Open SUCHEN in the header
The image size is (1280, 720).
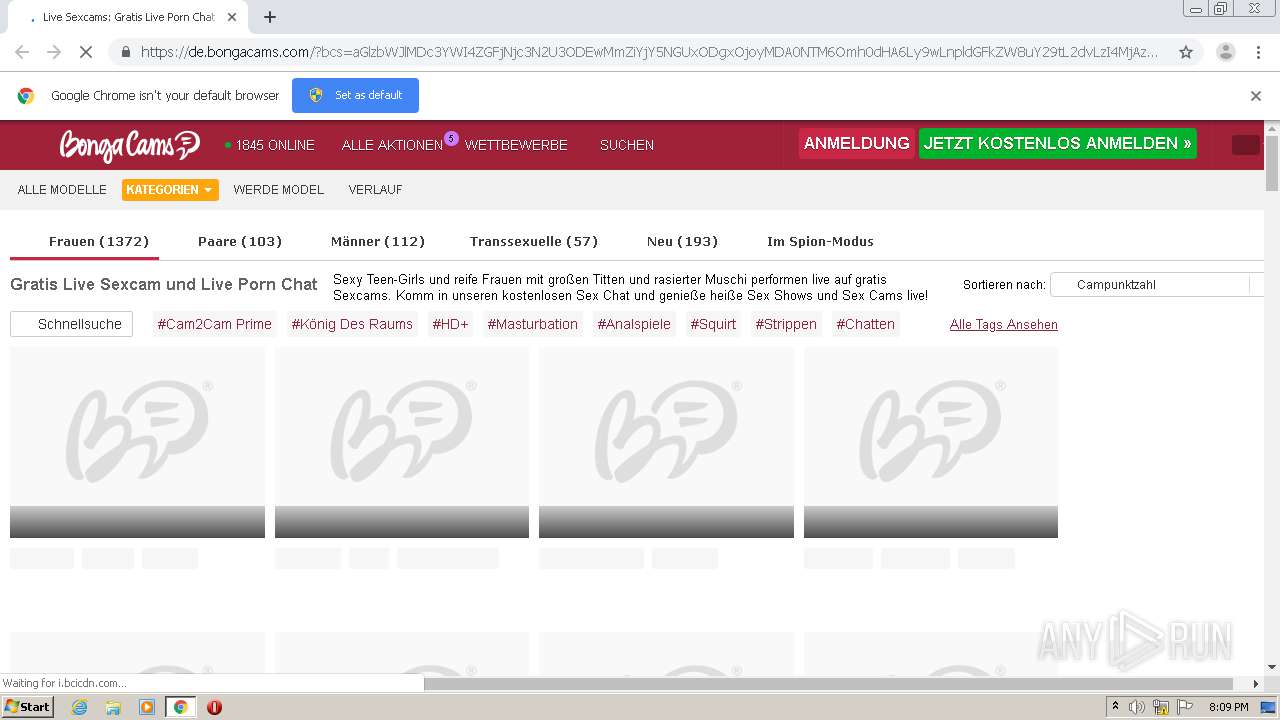coord(627,145)
